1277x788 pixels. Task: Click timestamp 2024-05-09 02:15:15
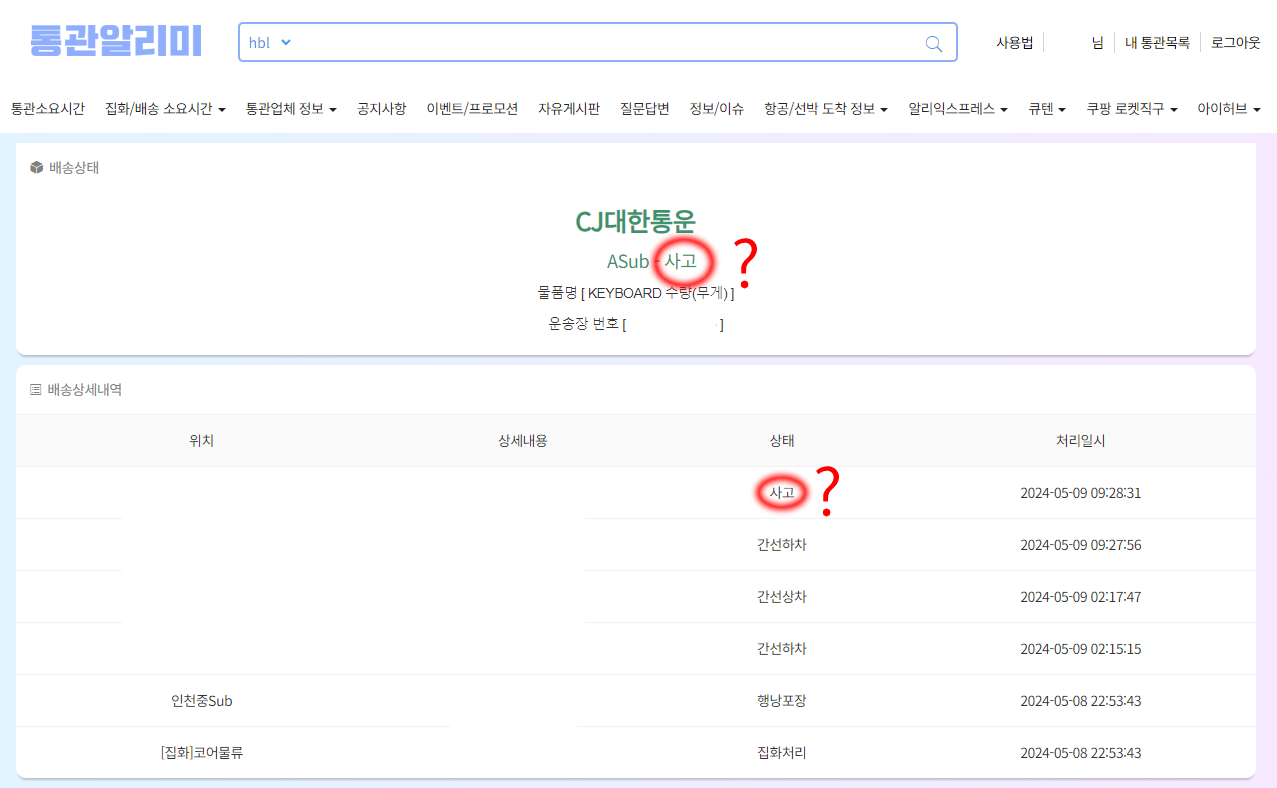pyautogui.click(x=1080, y=649)
